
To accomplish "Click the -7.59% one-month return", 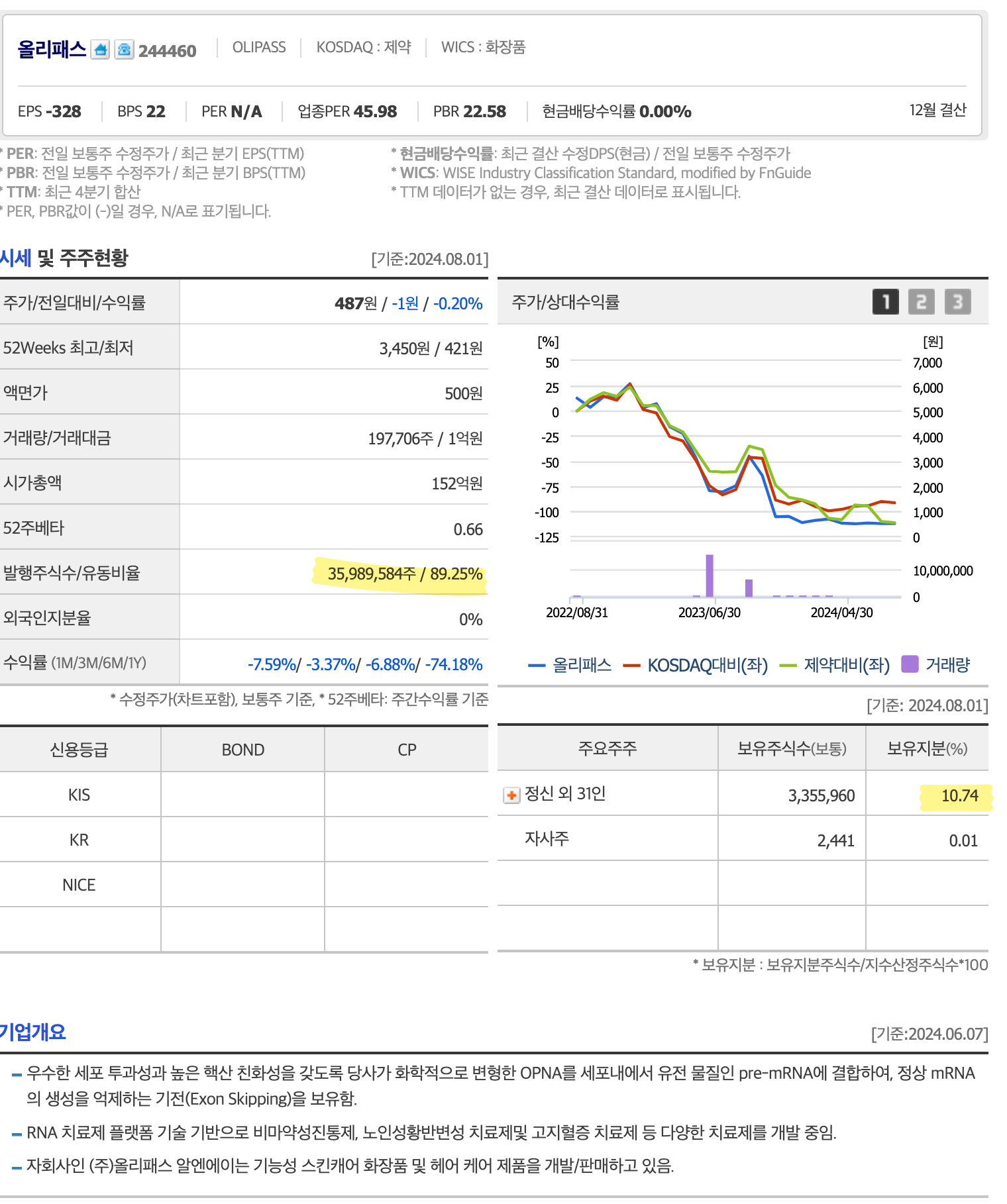I will pyautogui.click(x=272, y=664).
